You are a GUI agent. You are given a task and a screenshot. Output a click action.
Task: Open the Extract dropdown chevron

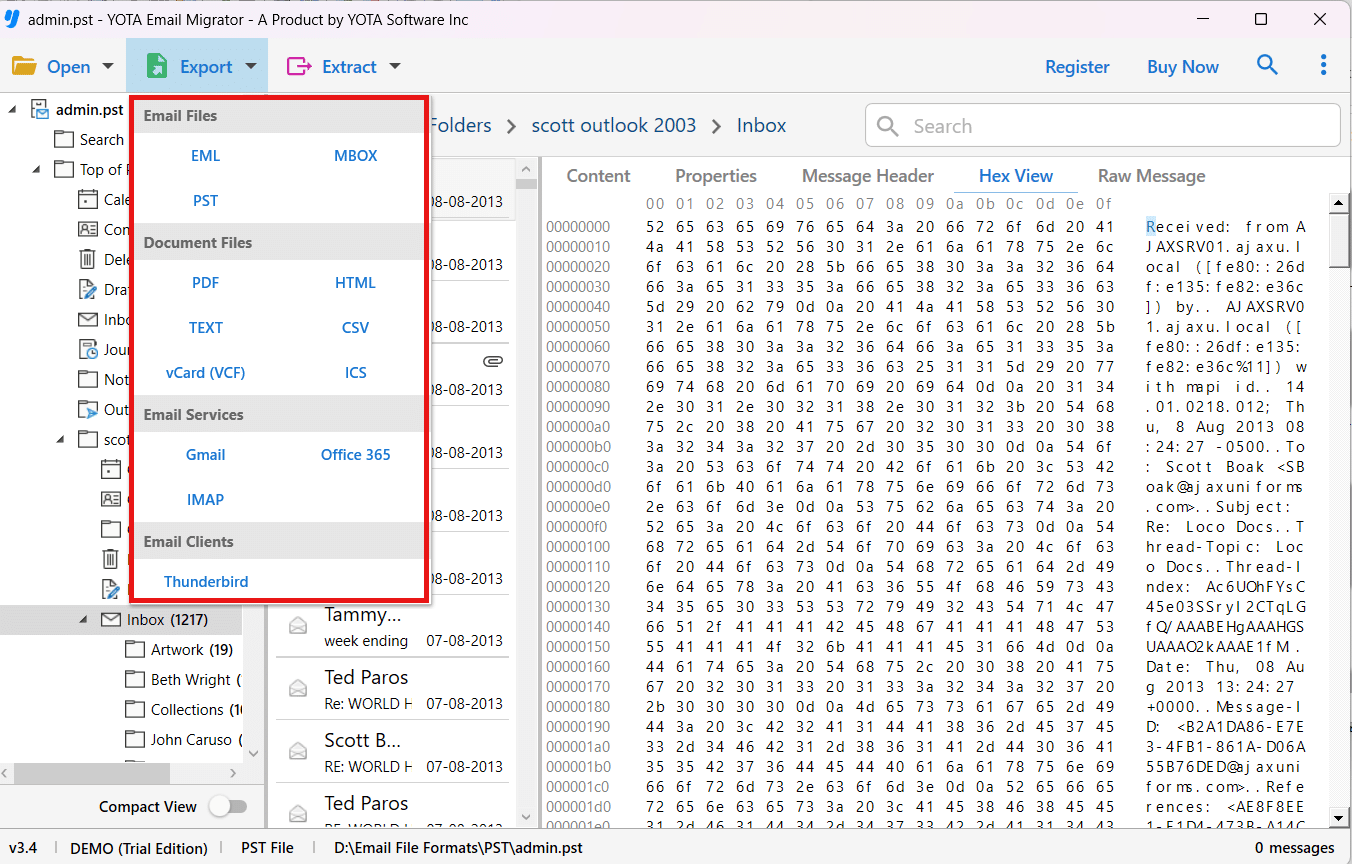pos(394,66)
